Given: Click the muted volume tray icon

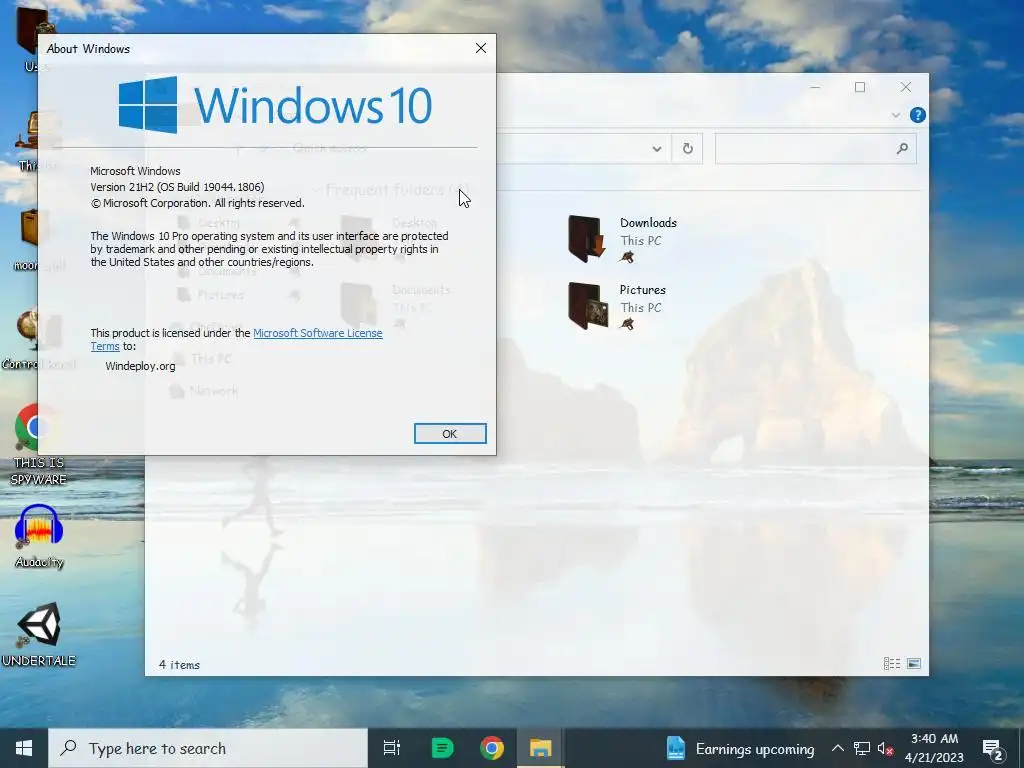Looking at the screenshot, I should (886, 748).
